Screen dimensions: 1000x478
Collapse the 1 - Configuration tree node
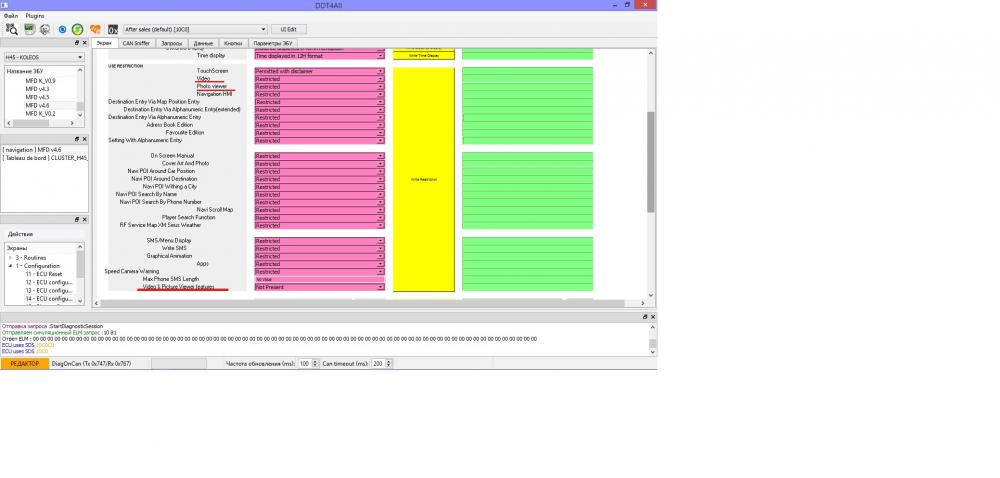tap(10, 266)
